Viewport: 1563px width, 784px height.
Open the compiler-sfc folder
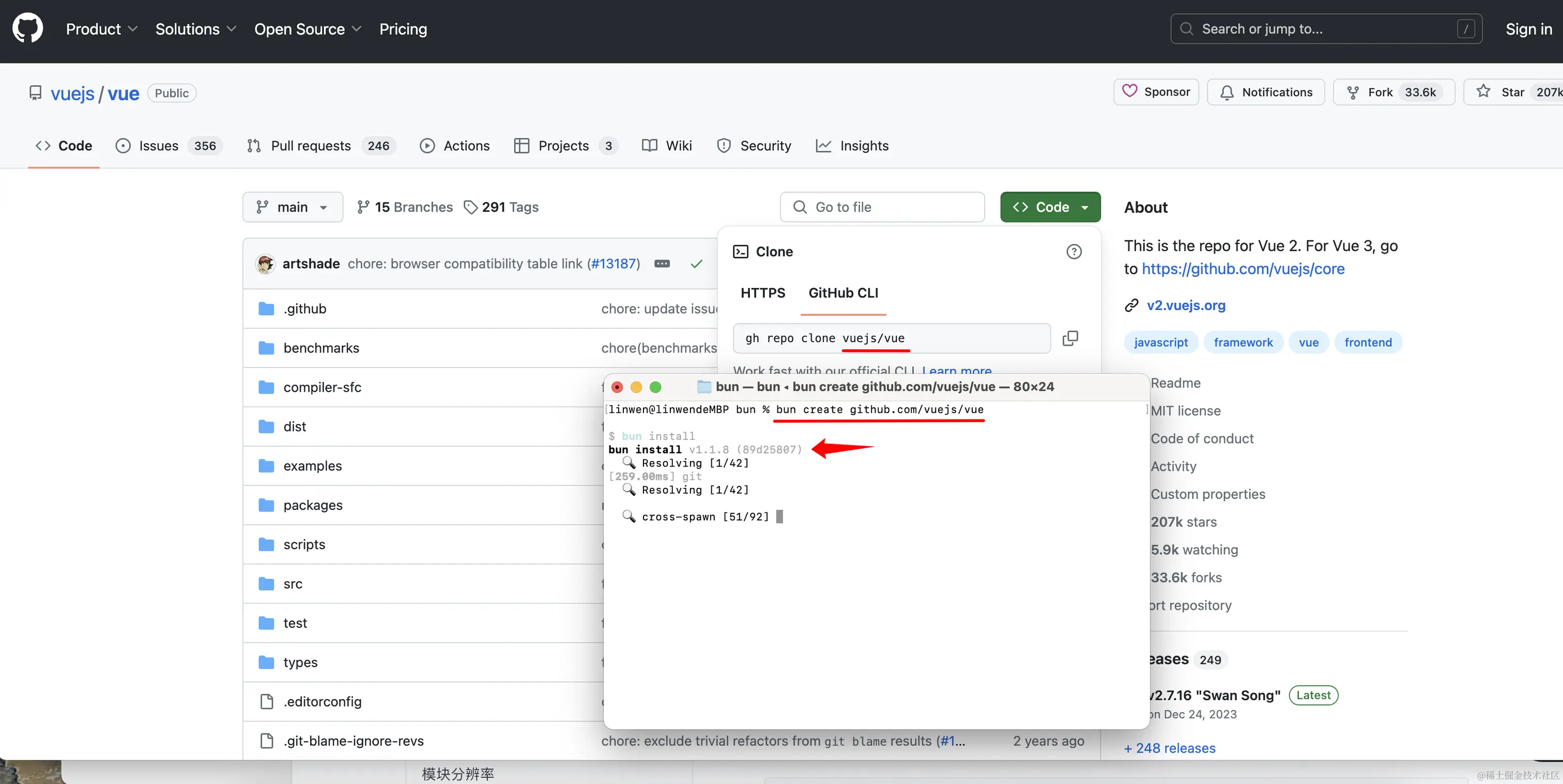(x=322, y=388)
